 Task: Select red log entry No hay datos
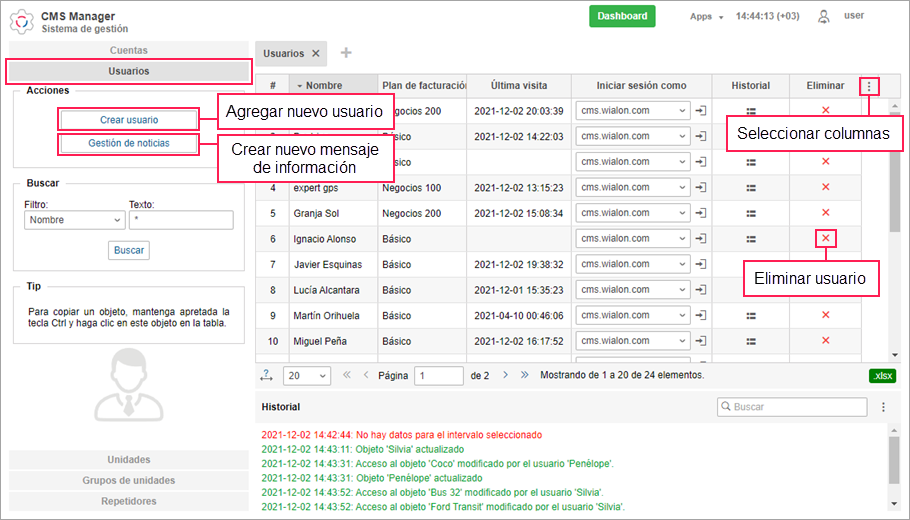[402, 435]
